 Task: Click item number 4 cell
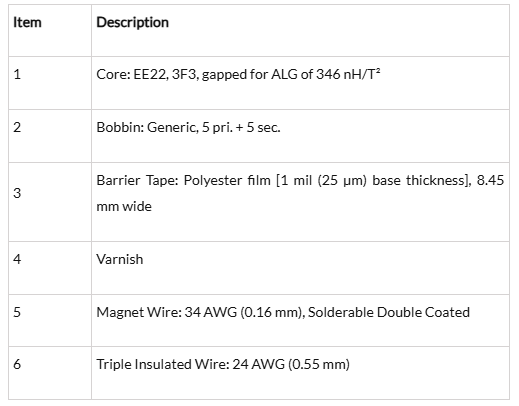coord(50,268)
